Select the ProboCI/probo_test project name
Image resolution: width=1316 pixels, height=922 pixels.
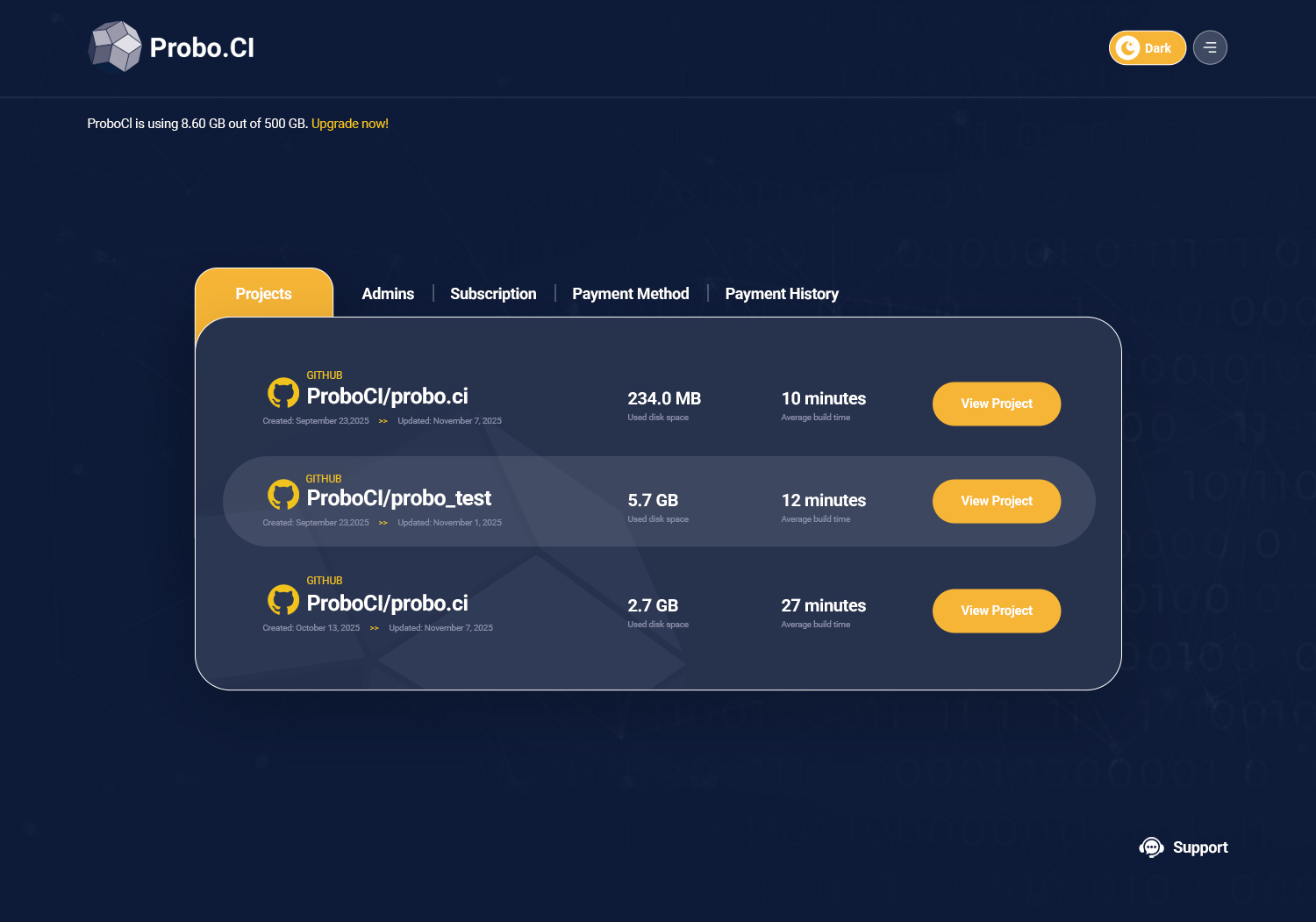point(399,498)
